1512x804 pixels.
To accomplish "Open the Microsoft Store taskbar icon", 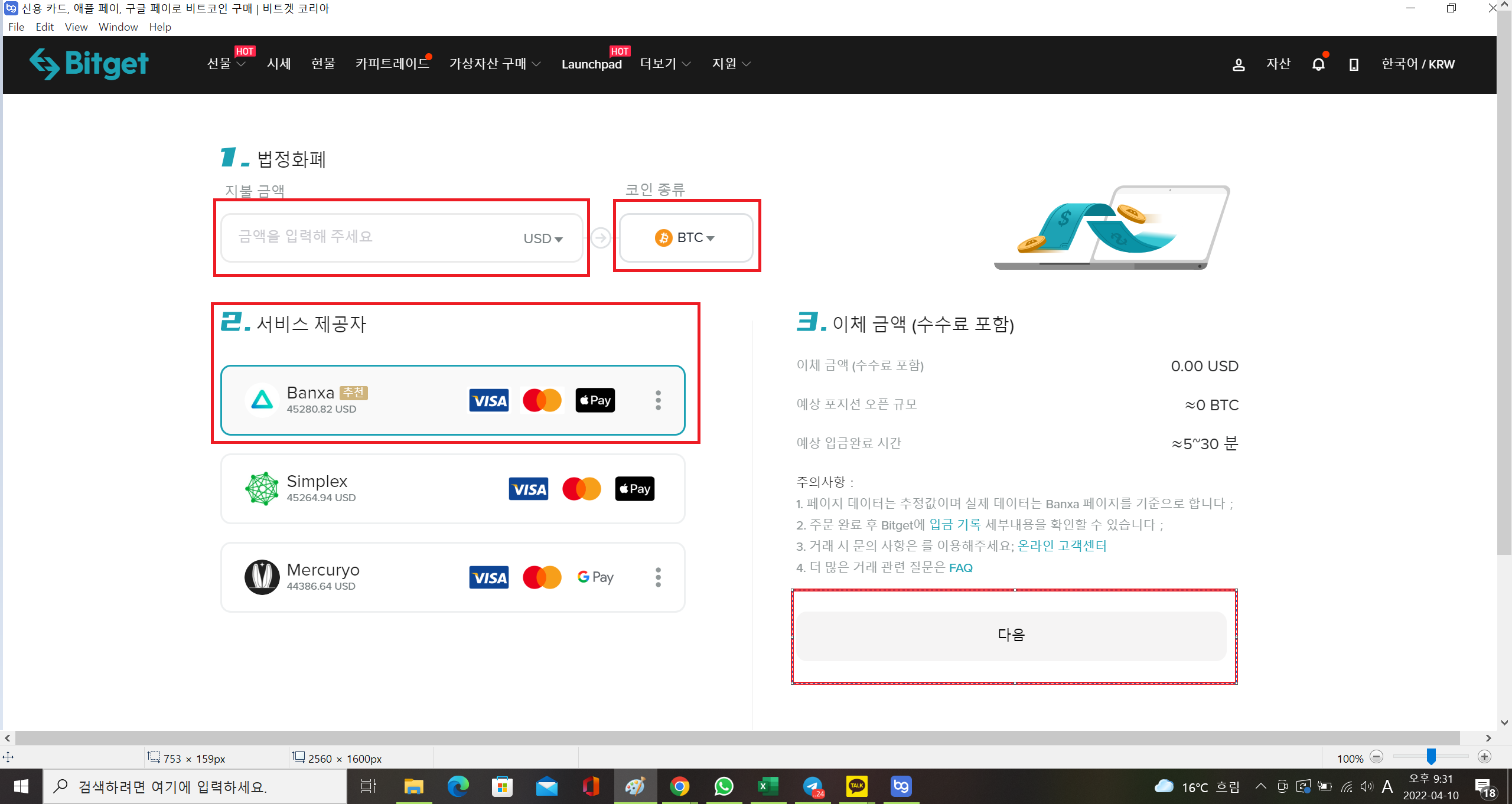I will (x=502, y=786).
